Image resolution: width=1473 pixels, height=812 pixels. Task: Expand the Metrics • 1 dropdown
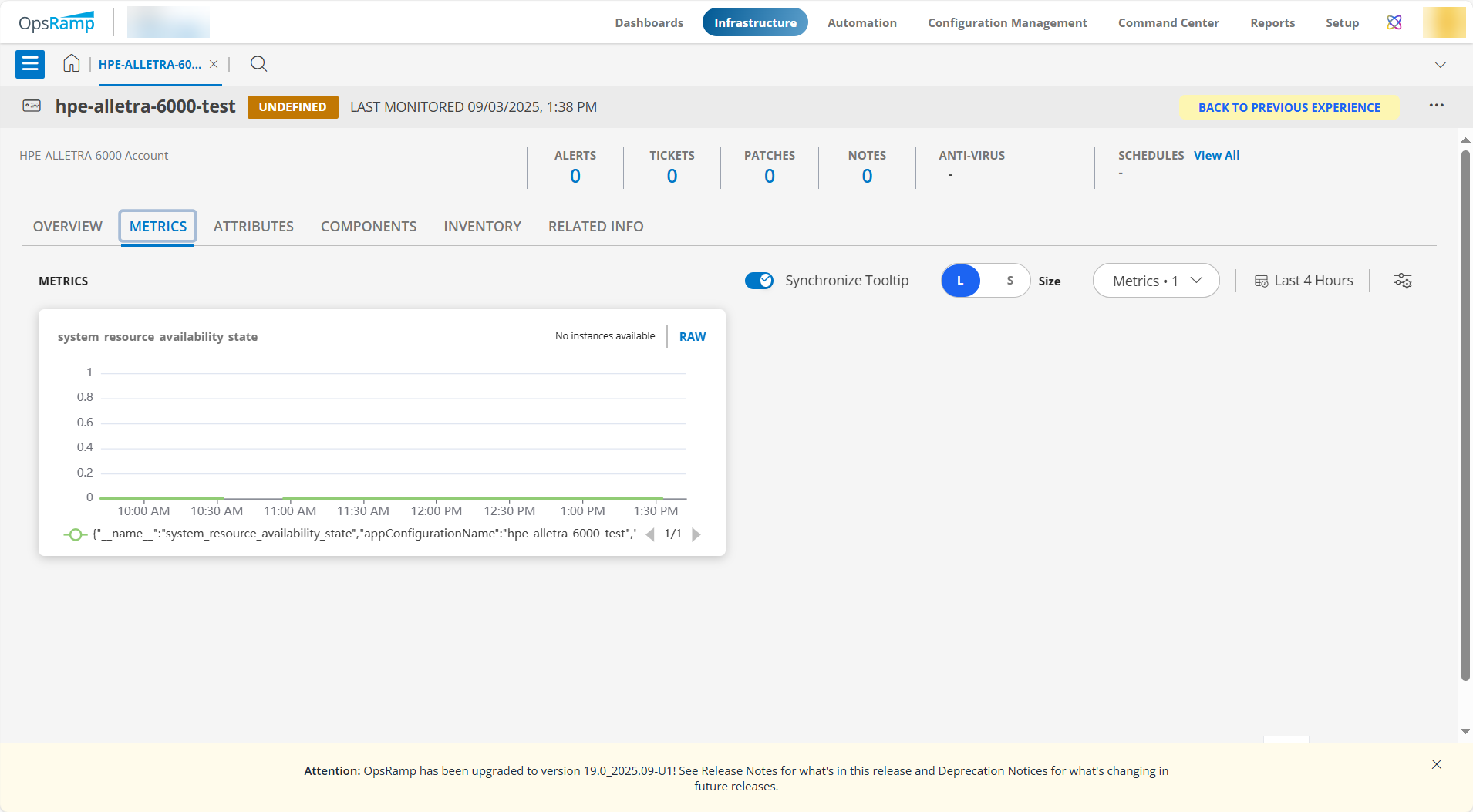(1156, 281)
